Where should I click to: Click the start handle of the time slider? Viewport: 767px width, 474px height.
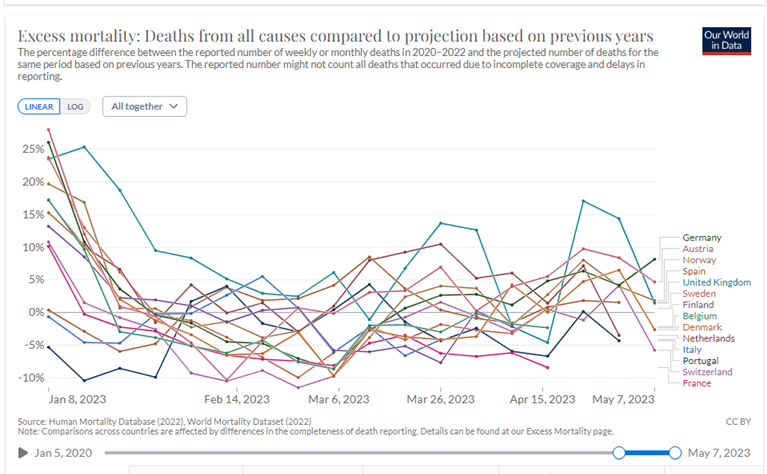click(x=620, y=453)
